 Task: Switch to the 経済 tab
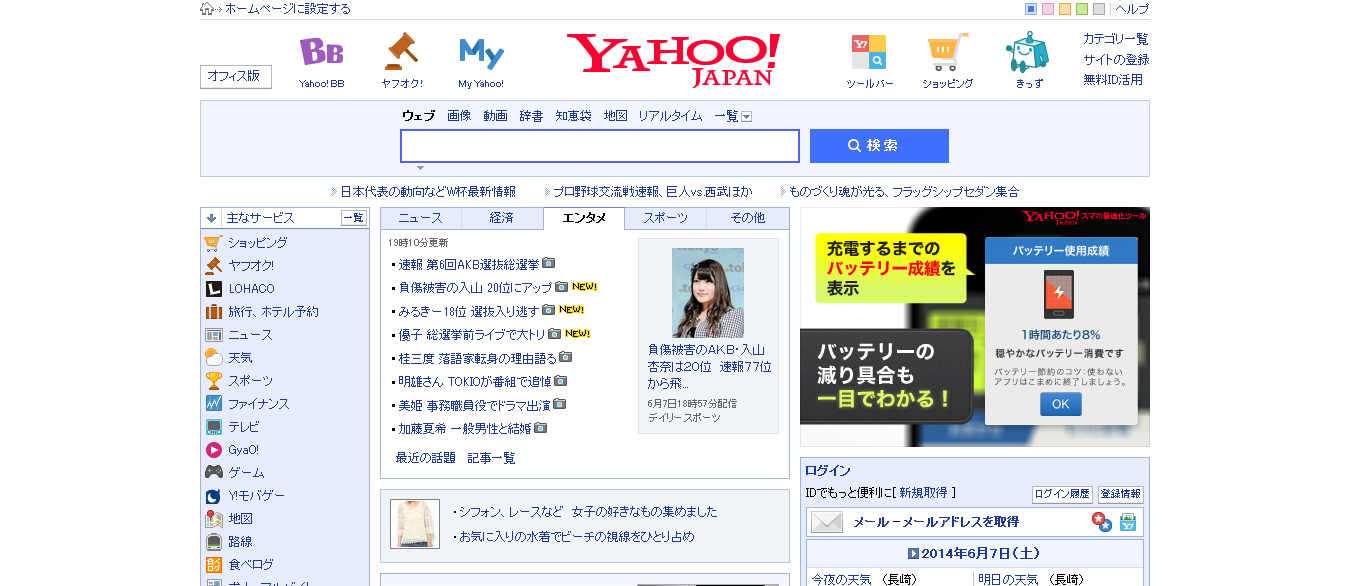tap(502, 218)
